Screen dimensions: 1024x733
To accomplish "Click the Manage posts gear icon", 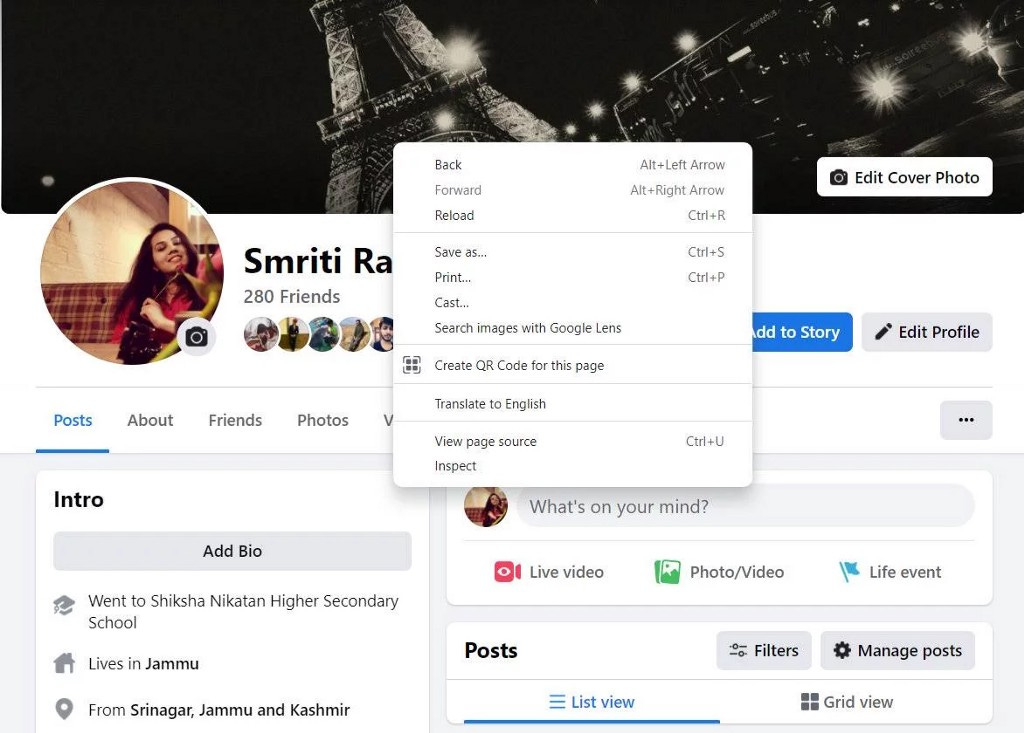I will [x=842, y=650].
